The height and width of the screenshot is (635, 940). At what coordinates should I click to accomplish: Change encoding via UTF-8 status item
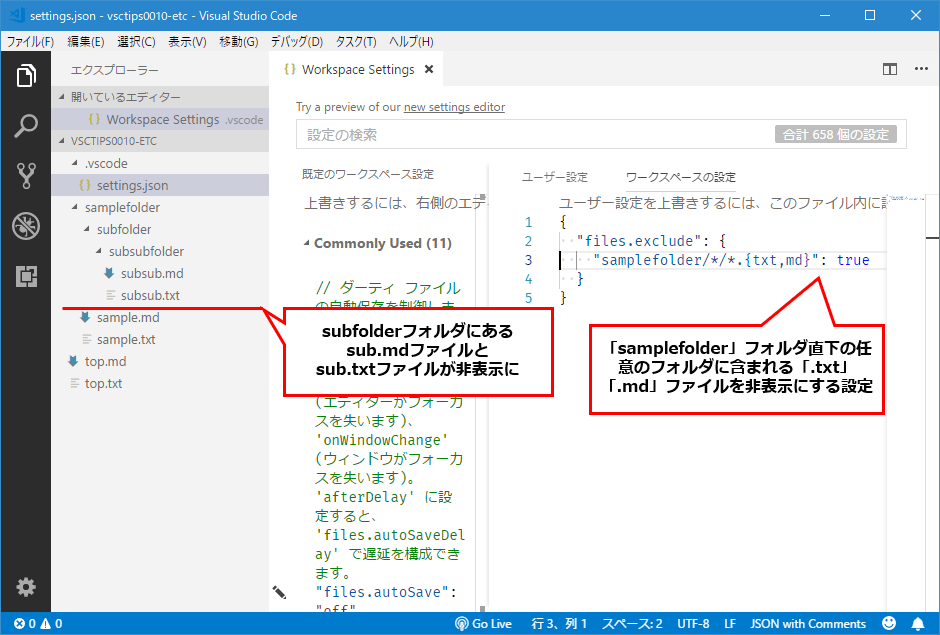point(693,624)
